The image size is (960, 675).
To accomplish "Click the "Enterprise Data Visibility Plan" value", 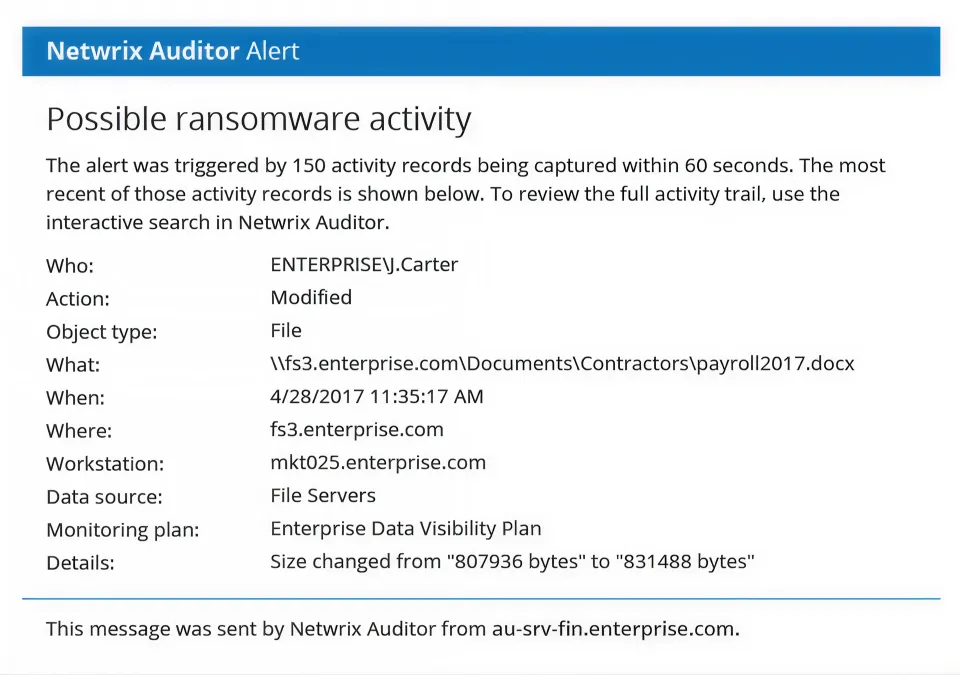I will 406,529.
